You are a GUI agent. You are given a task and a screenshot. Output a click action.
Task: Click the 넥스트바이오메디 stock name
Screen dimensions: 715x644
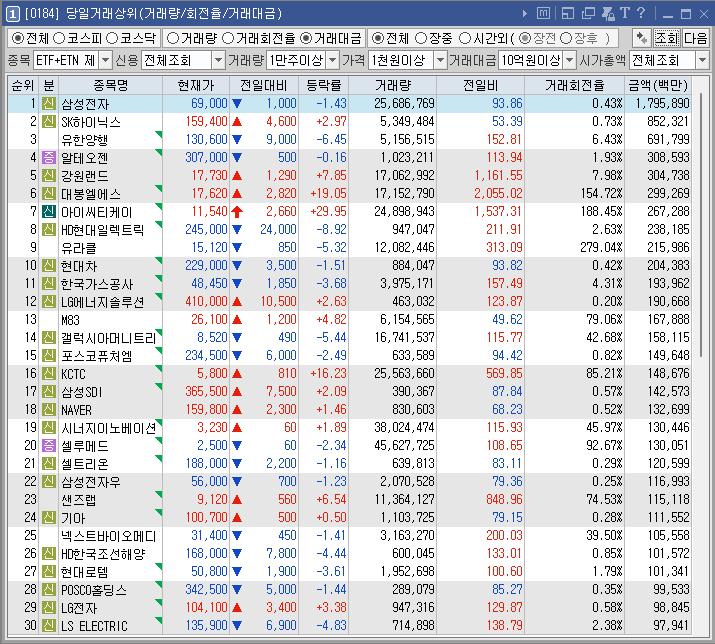pos(109,535)
